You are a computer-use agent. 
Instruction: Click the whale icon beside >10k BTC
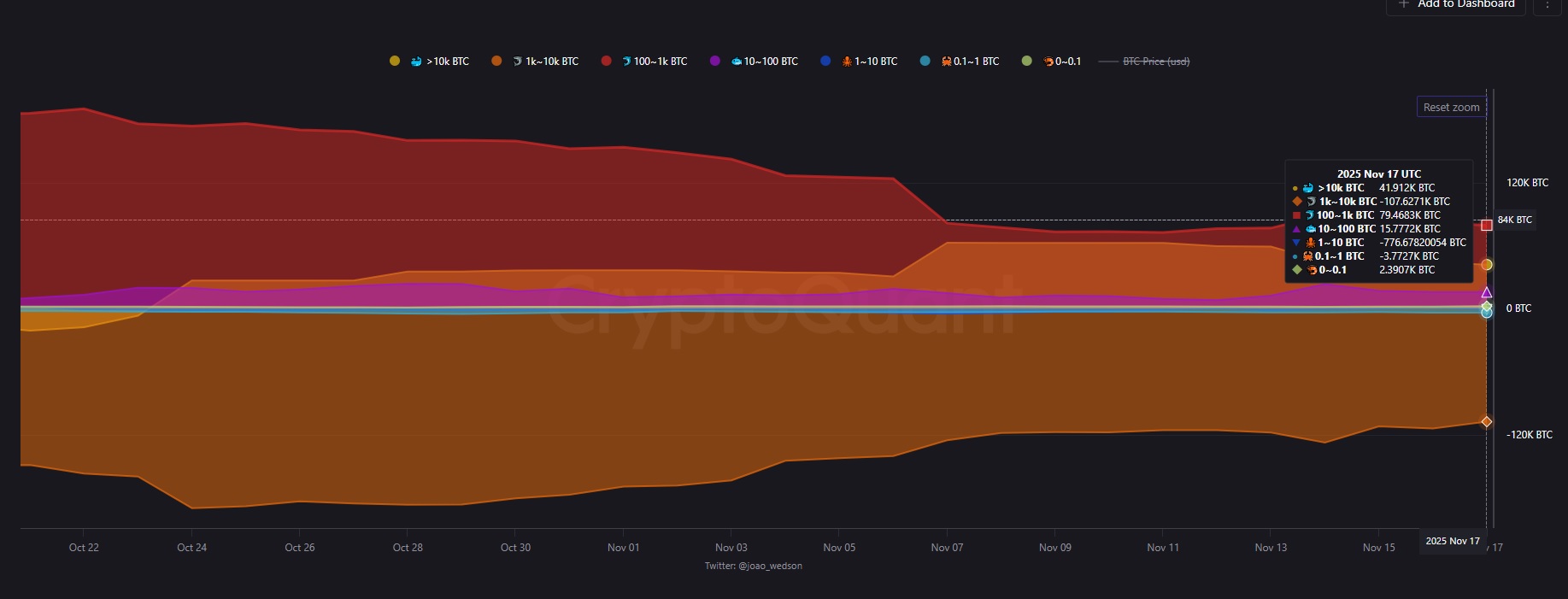click(x=416, y=62)
